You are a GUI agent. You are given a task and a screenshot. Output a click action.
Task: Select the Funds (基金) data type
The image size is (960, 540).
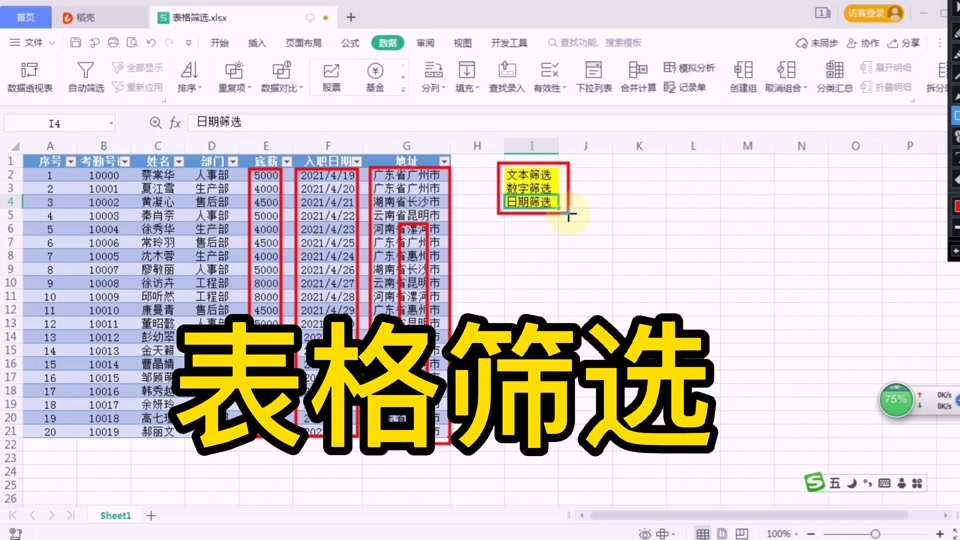pos(375,77)
